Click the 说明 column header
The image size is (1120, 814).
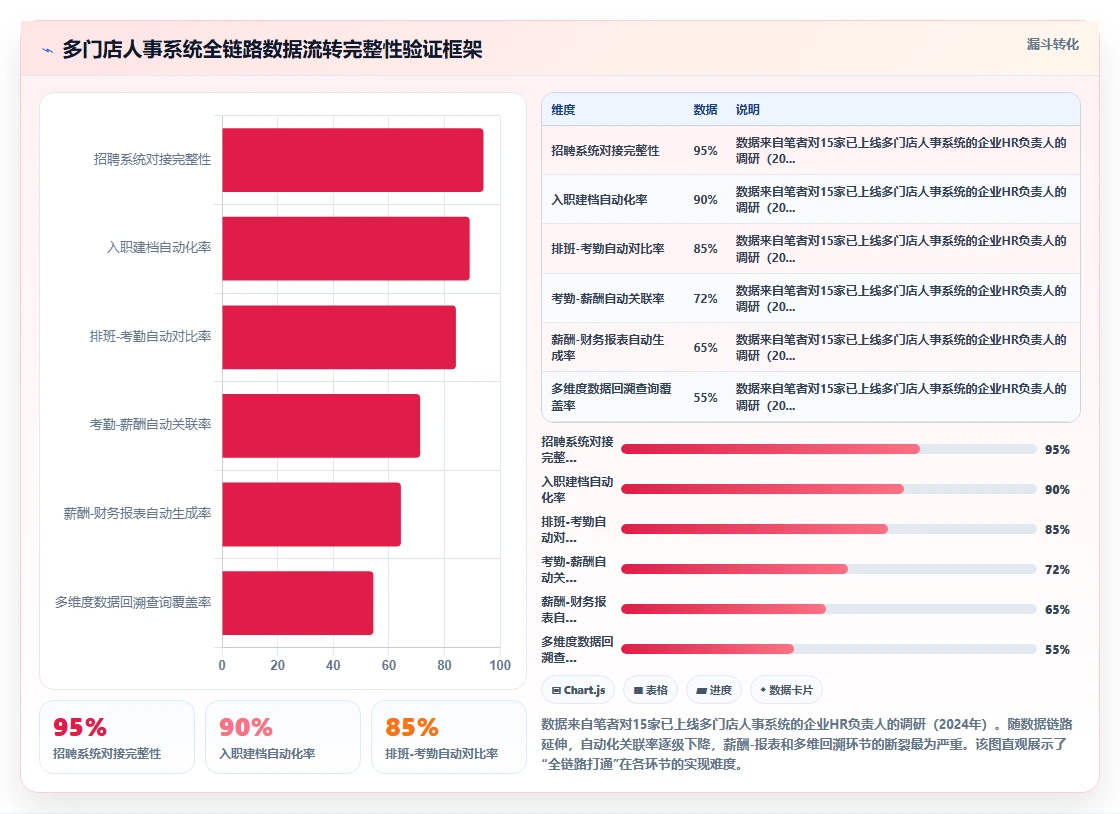click(x=747, y=109)
